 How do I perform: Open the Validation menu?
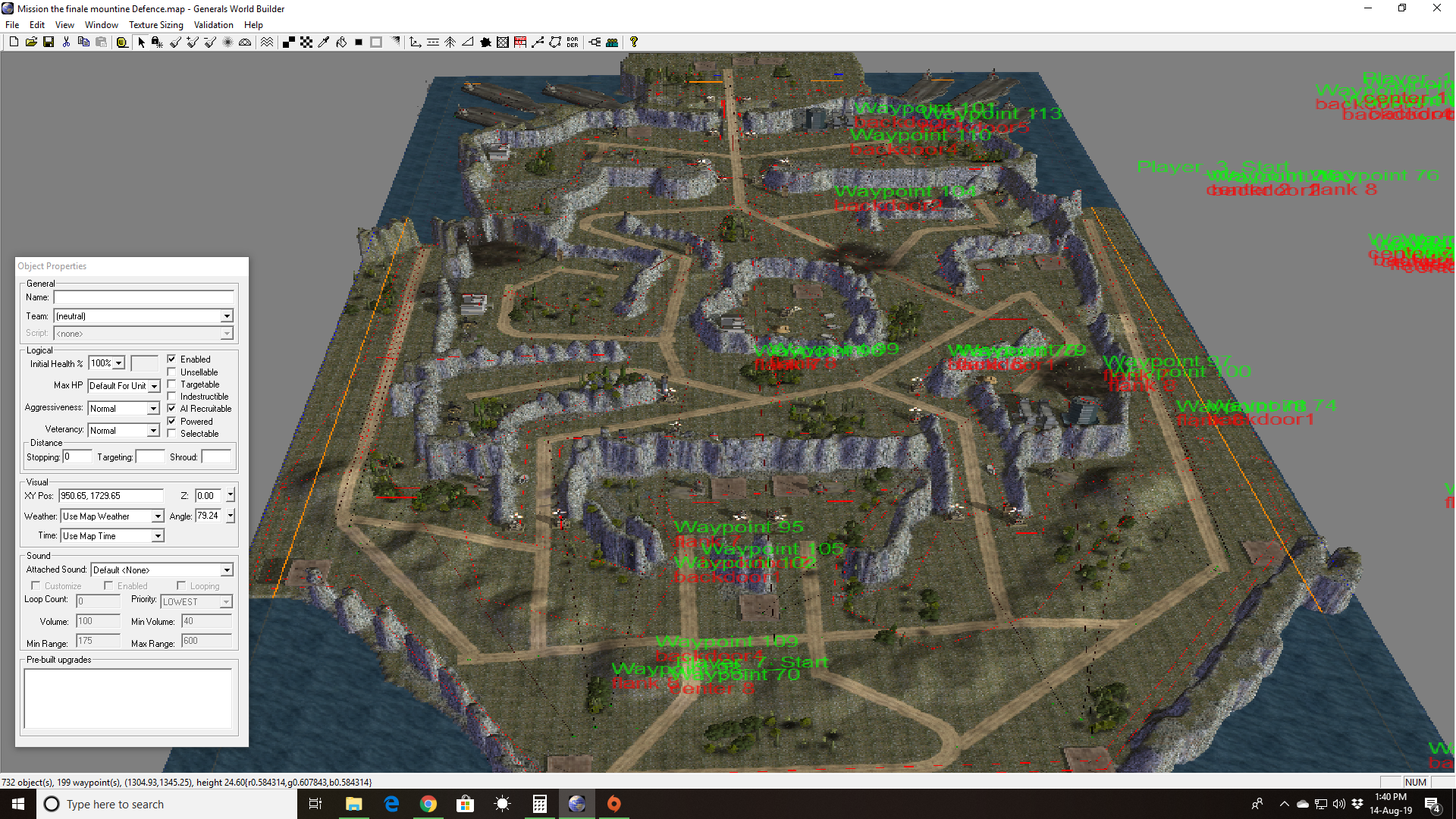tap(213, 25)
